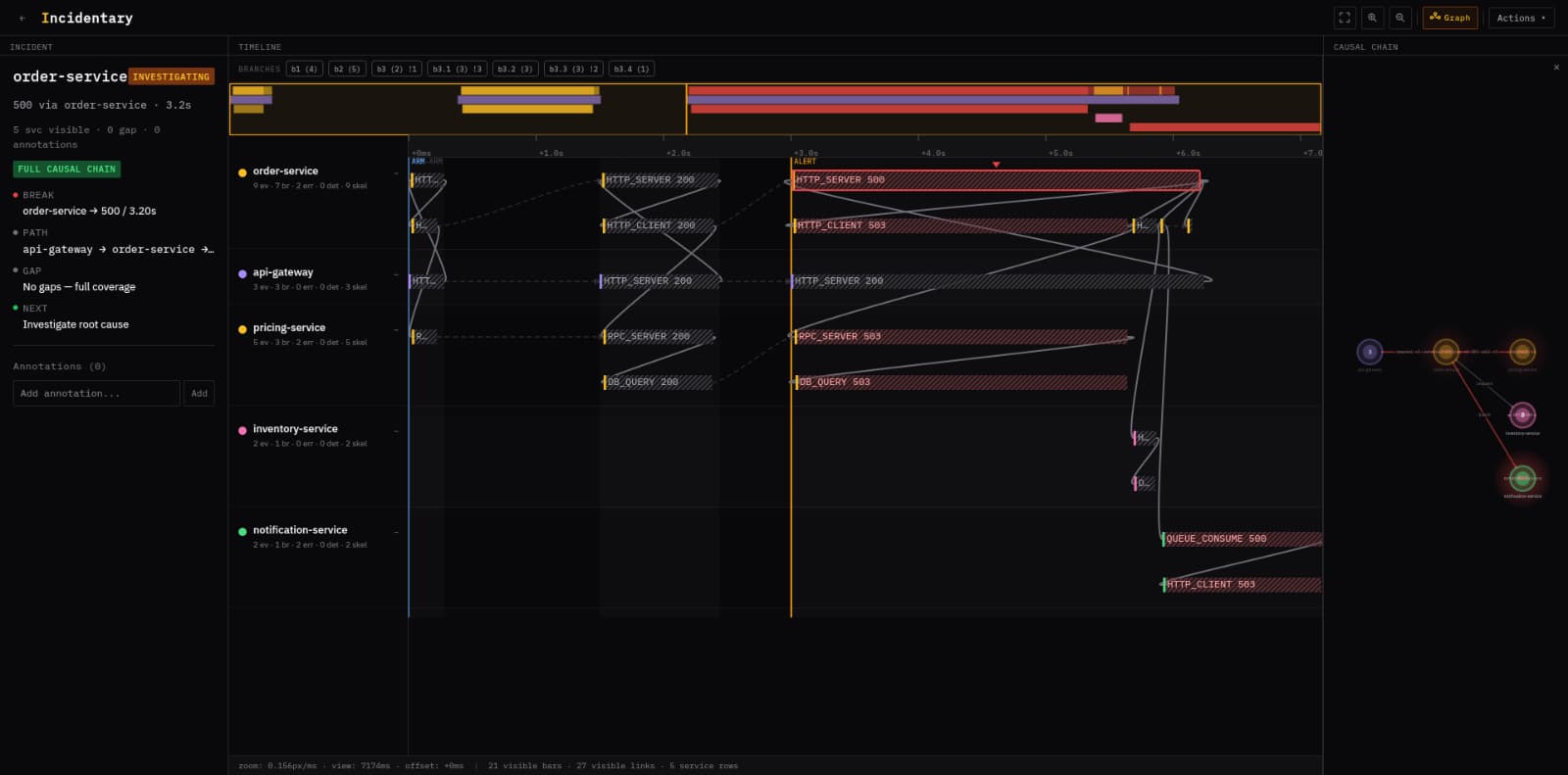Open the Actions dropdown menu
Screen dimensions: 1568x775
pos(1521,18)
